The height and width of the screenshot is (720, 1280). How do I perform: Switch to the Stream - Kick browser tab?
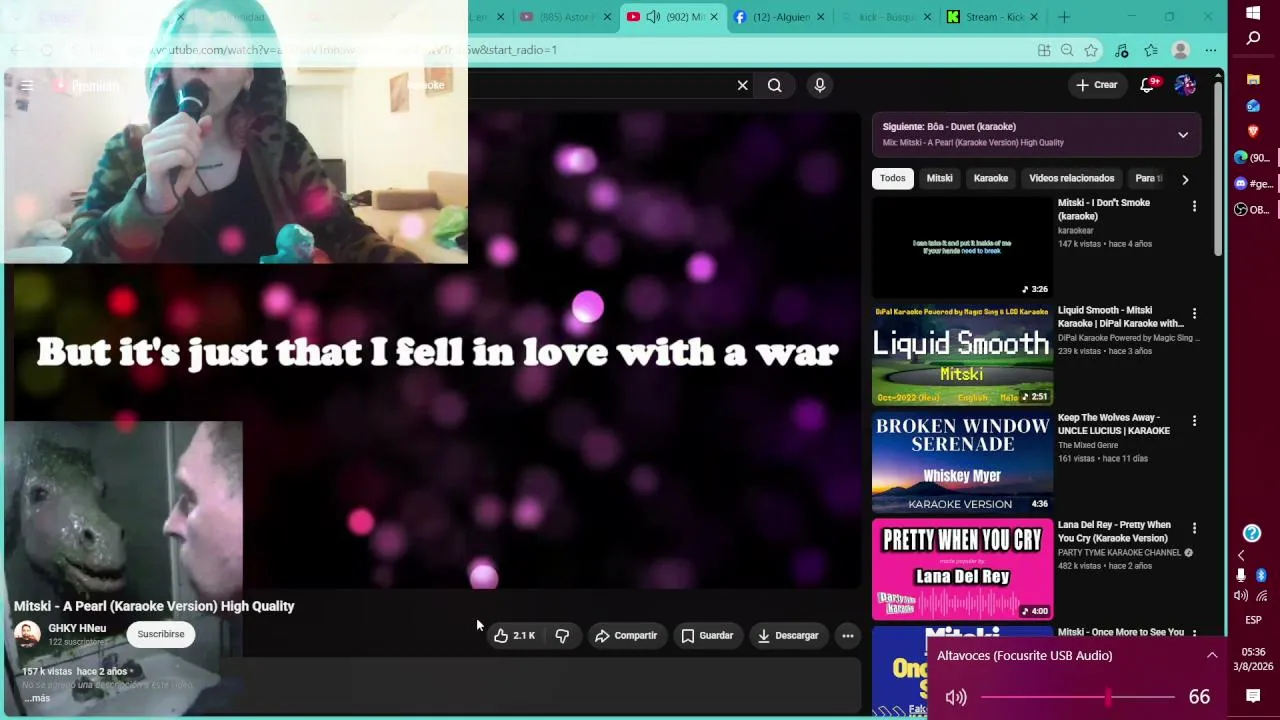(x=992, y=17)
